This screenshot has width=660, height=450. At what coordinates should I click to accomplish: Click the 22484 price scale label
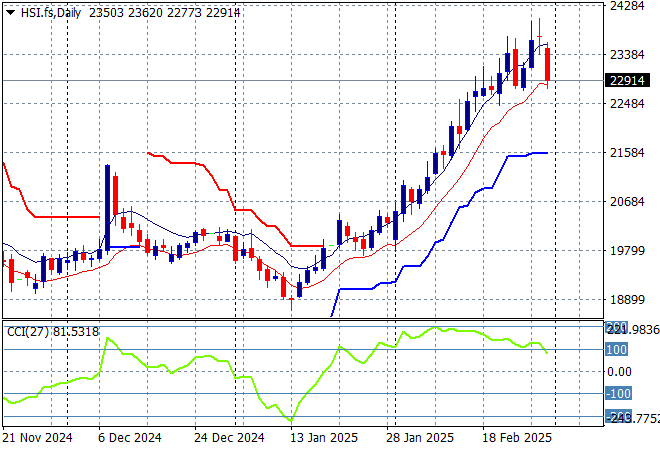[629, 104]
